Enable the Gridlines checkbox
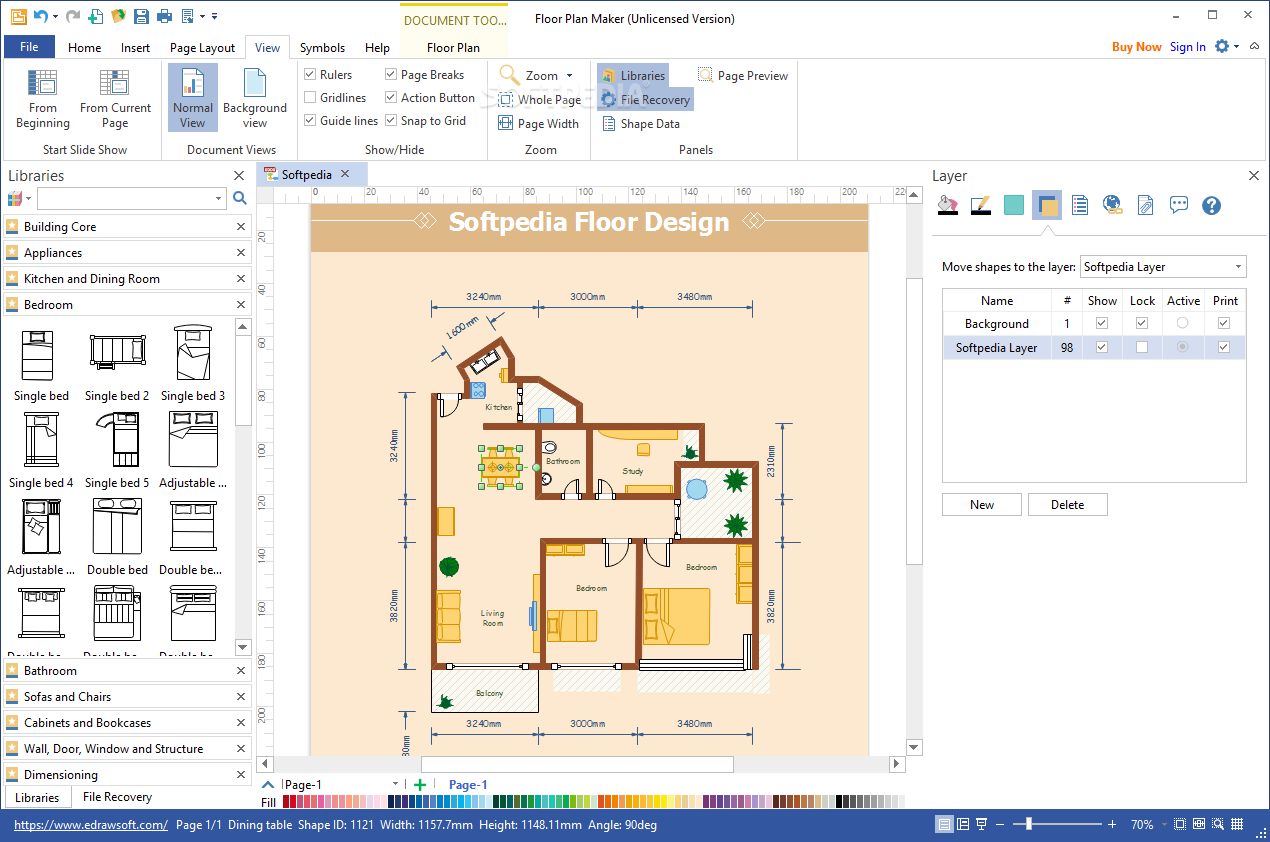Screen dimensions: 1270x842 tap(310, 98)
